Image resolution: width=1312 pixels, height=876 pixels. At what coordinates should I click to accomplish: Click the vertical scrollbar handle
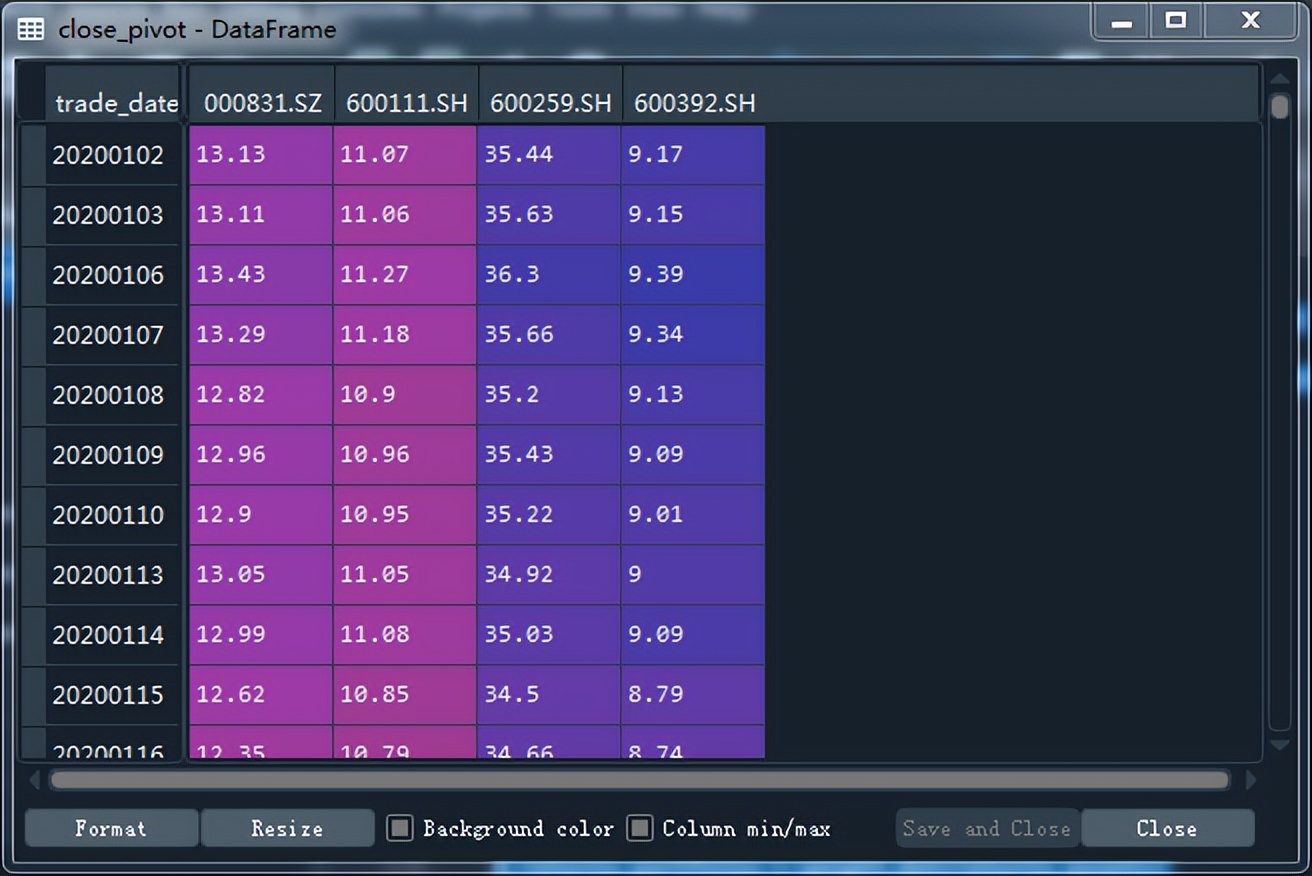coord(1279,106)
